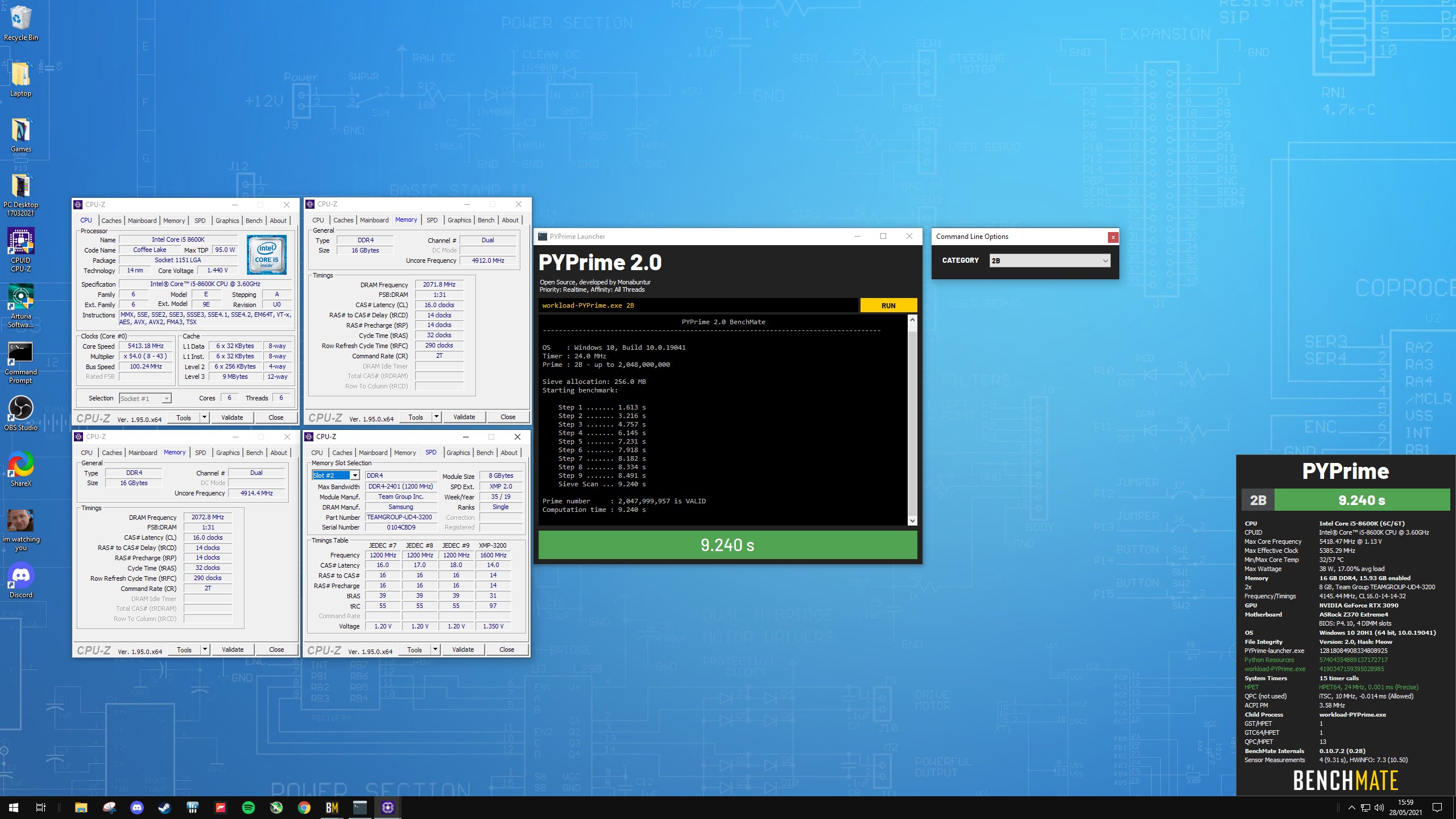Open Google Chrome from taskbar
Screen dimensions: 1456x819
(x=304, y=808)
